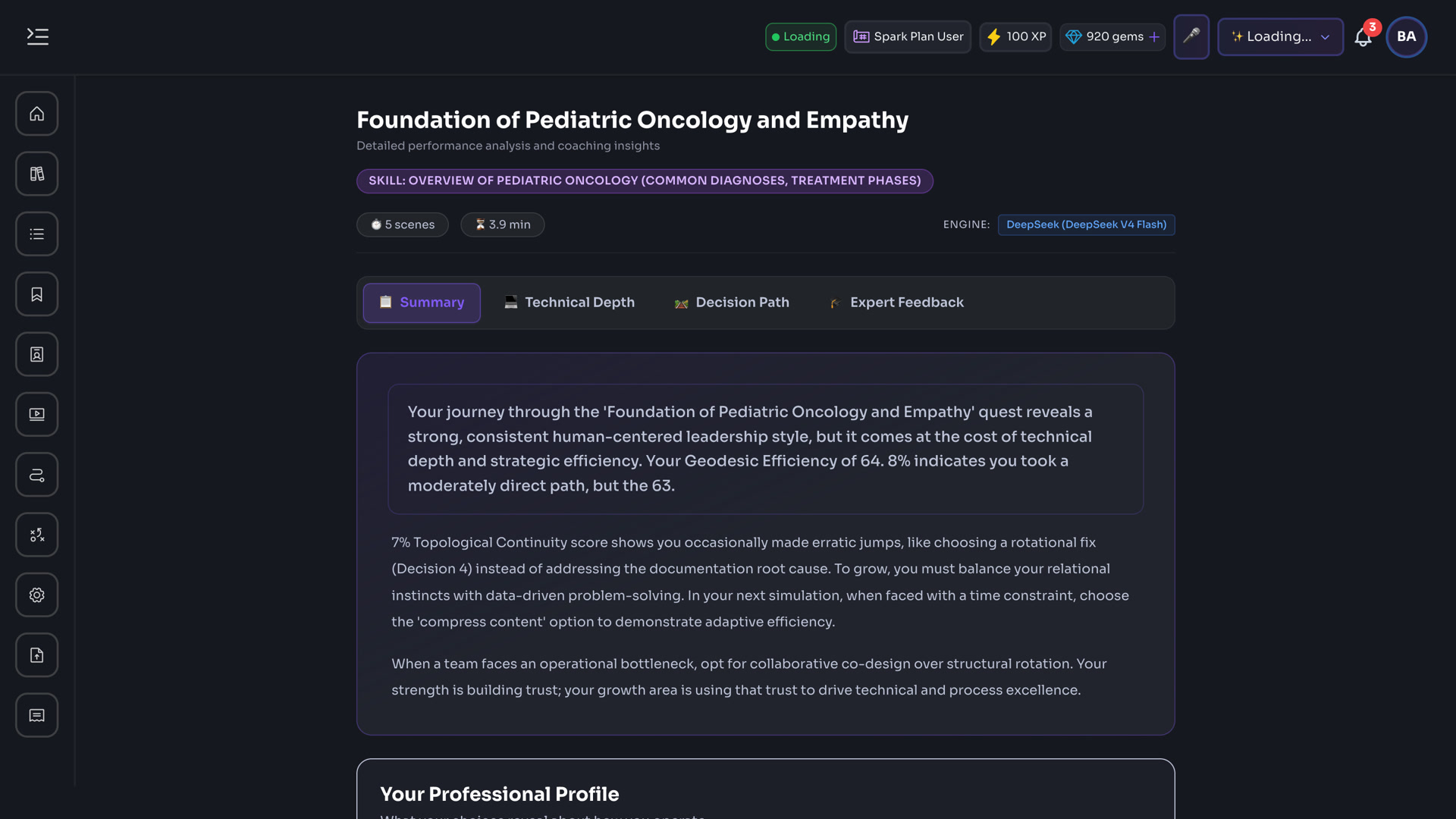Viewport: 1456px width, 819px height.
Task: Open the route path sidebar icon
Action: 36,475
